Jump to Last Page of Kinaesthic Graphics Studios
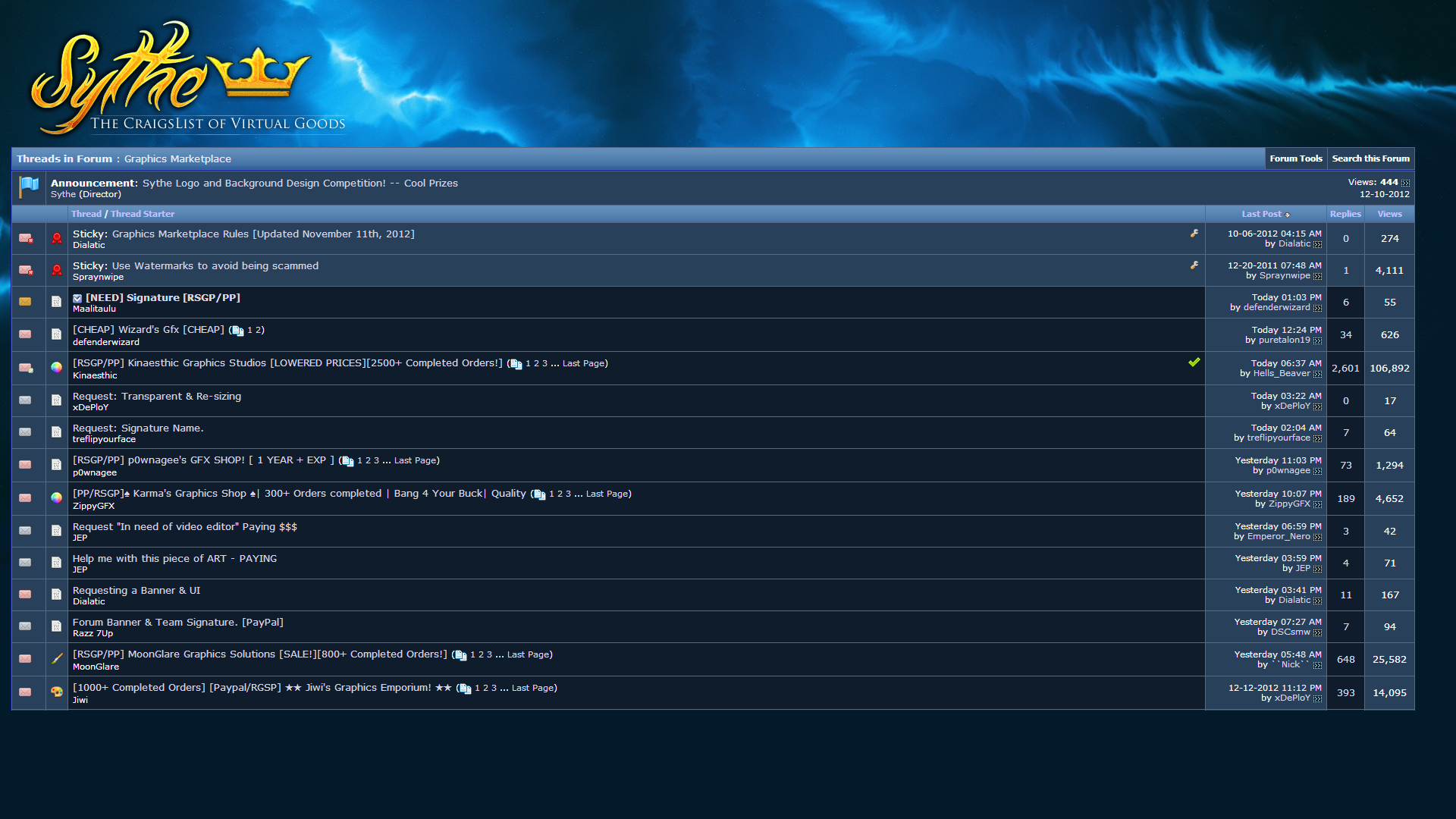The image size is (1456, 819). 583,363
